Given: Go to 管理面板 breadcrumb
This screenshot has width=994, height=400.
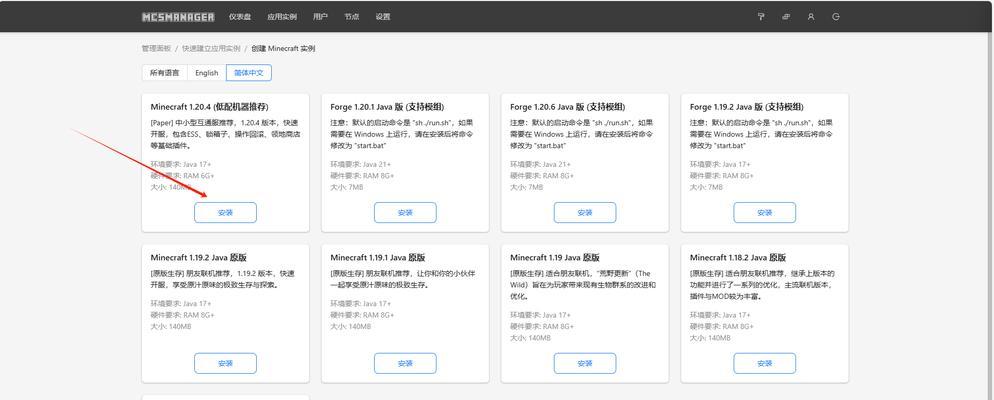Looking at the screenshot, I should coord(156,48).
